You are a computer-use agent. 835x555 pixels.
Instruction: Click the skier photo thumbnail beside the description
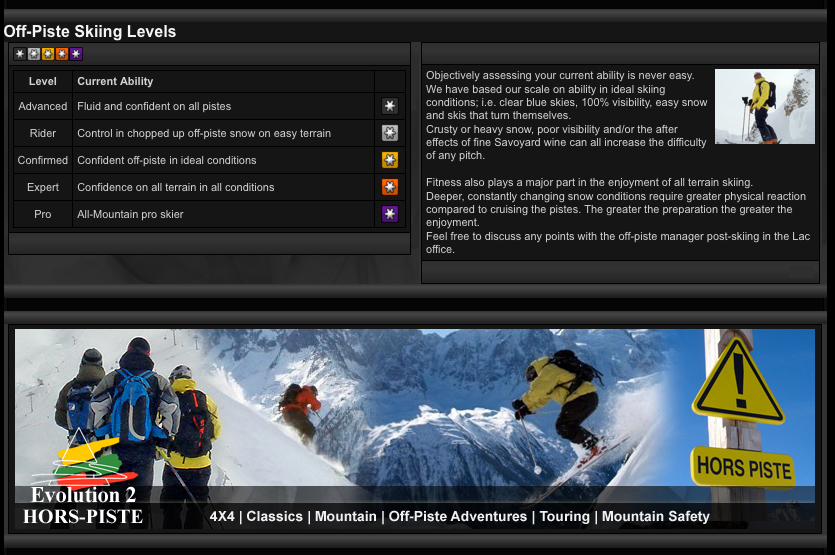click(765, 107)
